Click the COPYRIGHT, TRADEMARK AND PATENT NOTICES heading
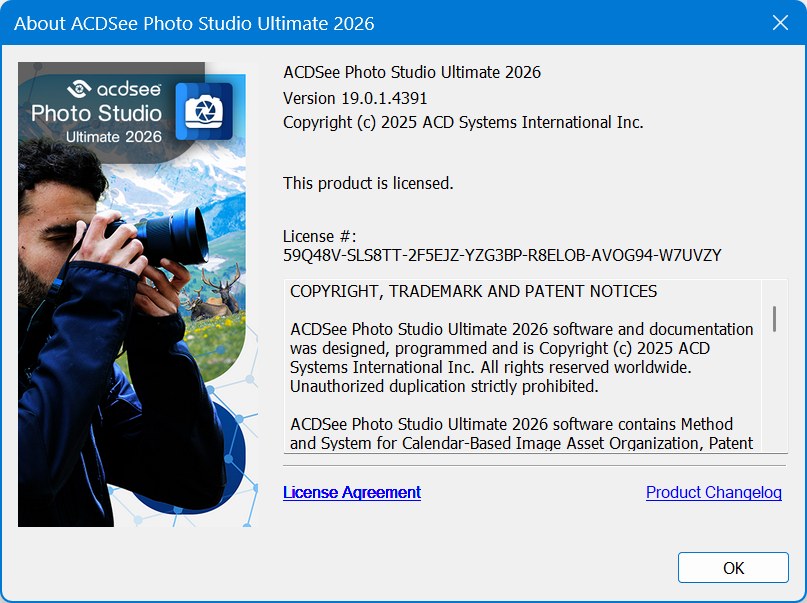The width and height of the screenshot is (807, 603). (x=473, y=292)
